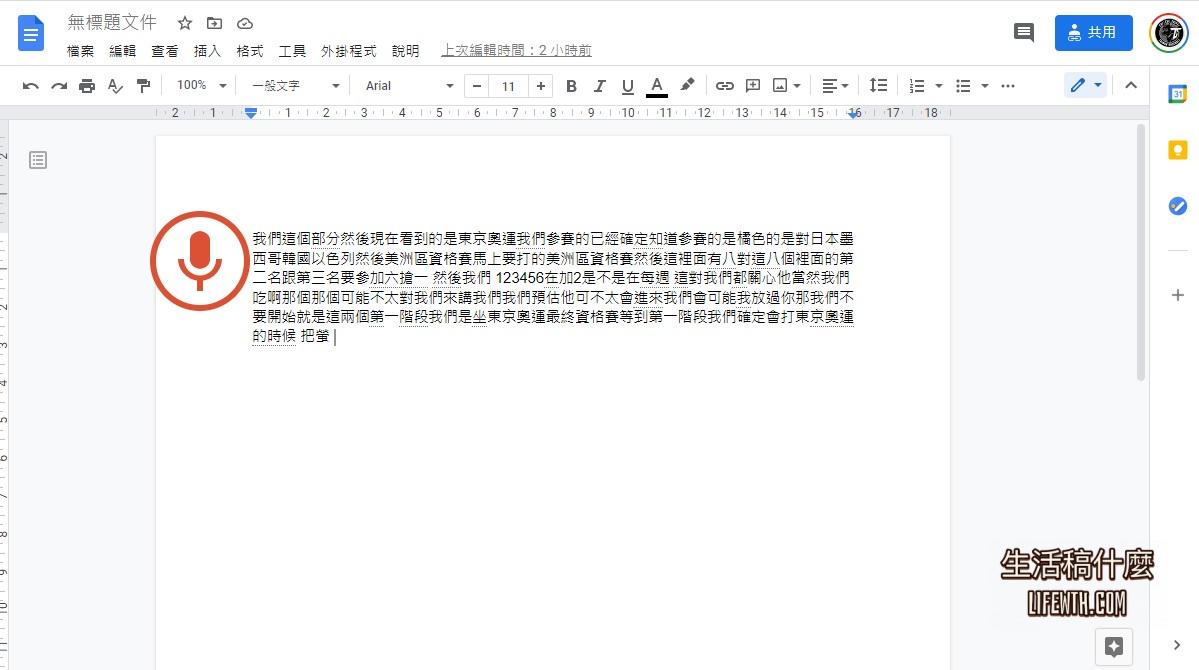Screen dimensions: 1199x670
Task: Toggle italic formatting
Action: (x=599, y=86)
